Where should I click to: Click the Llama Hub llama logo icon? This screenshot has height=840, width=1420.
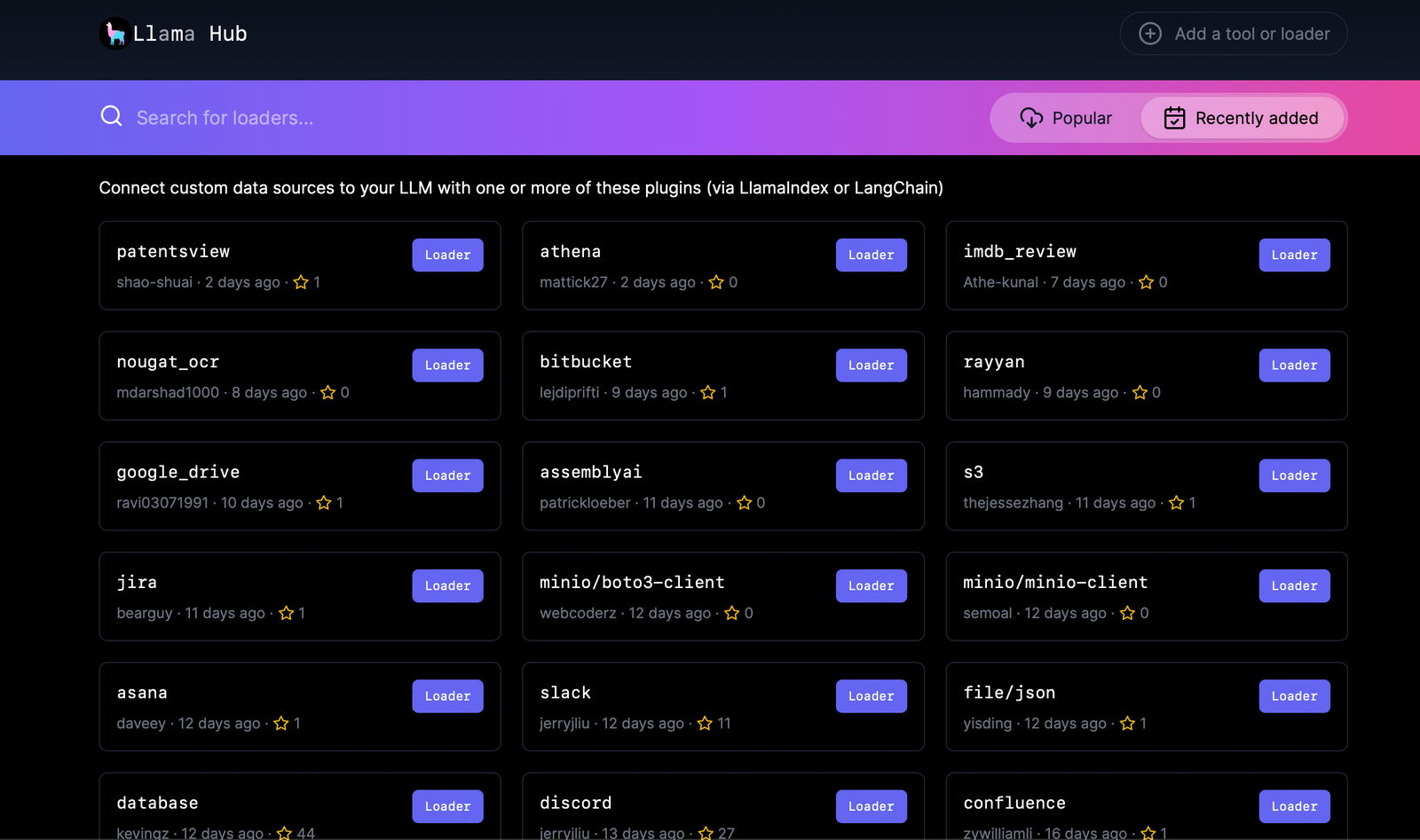click(x=114, y=33)
